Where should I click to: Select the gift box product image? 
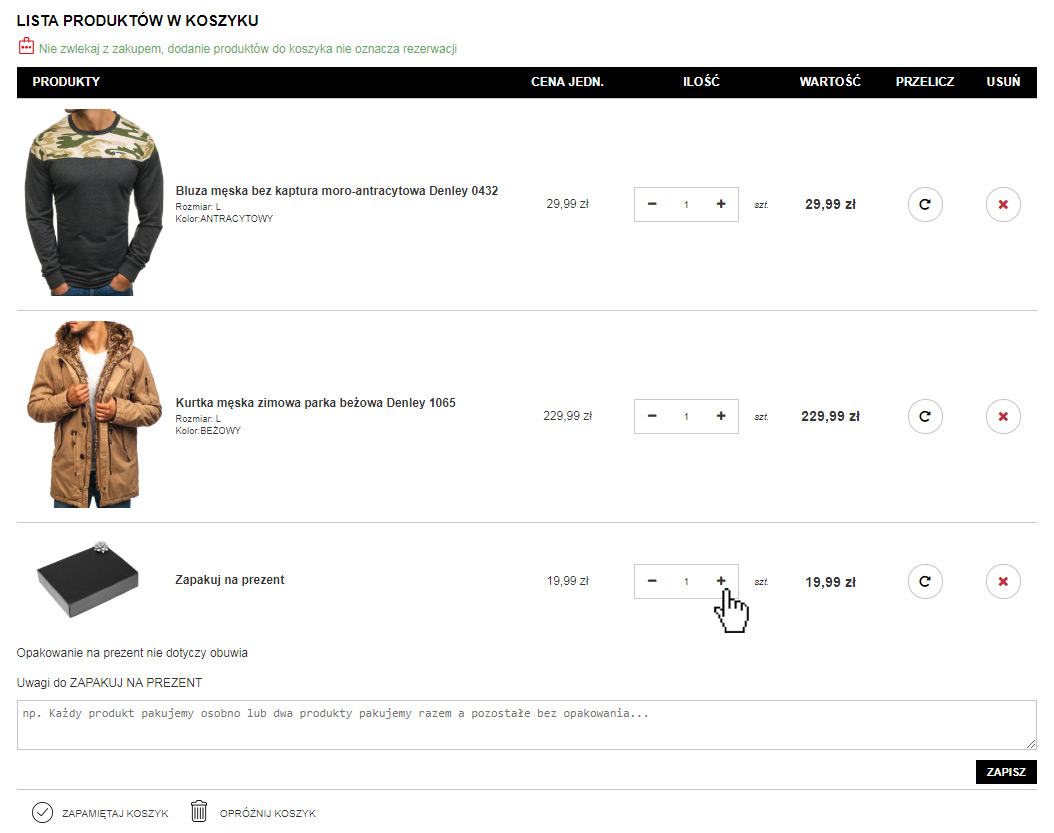pos(87,580)
